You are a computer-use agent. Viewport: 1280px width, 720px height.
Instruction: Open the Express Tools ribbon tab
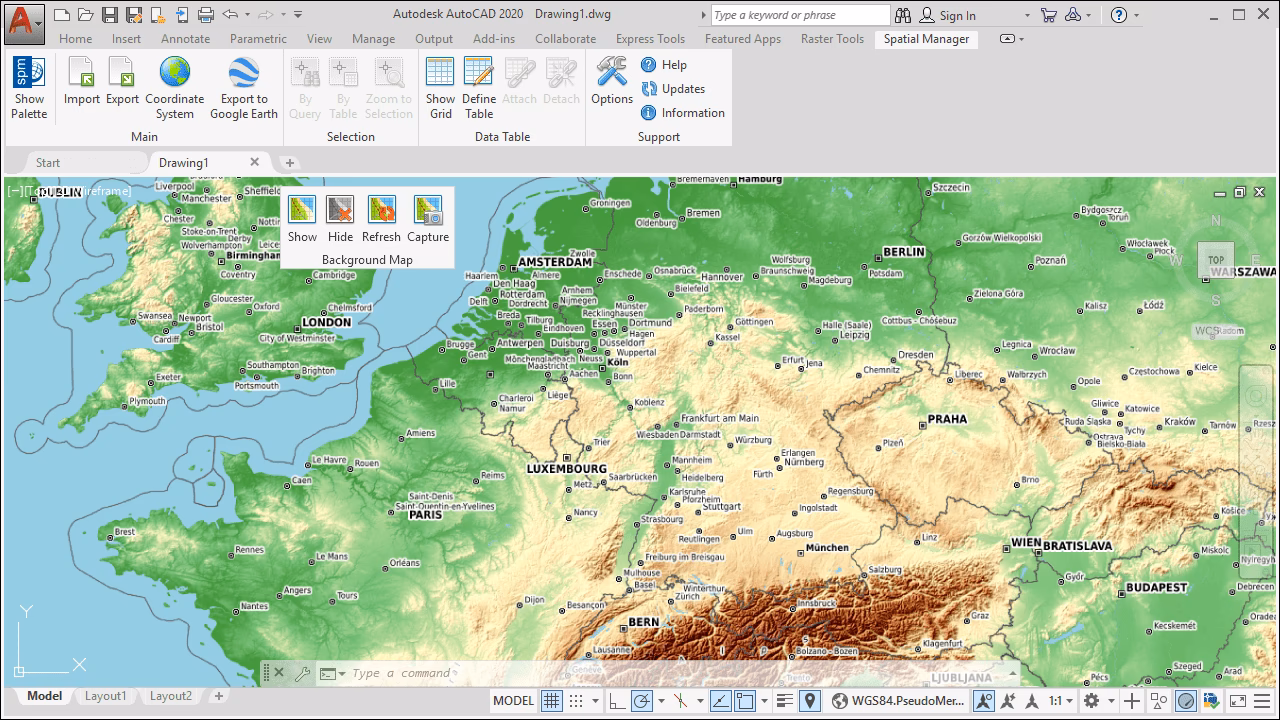(650, 39)
